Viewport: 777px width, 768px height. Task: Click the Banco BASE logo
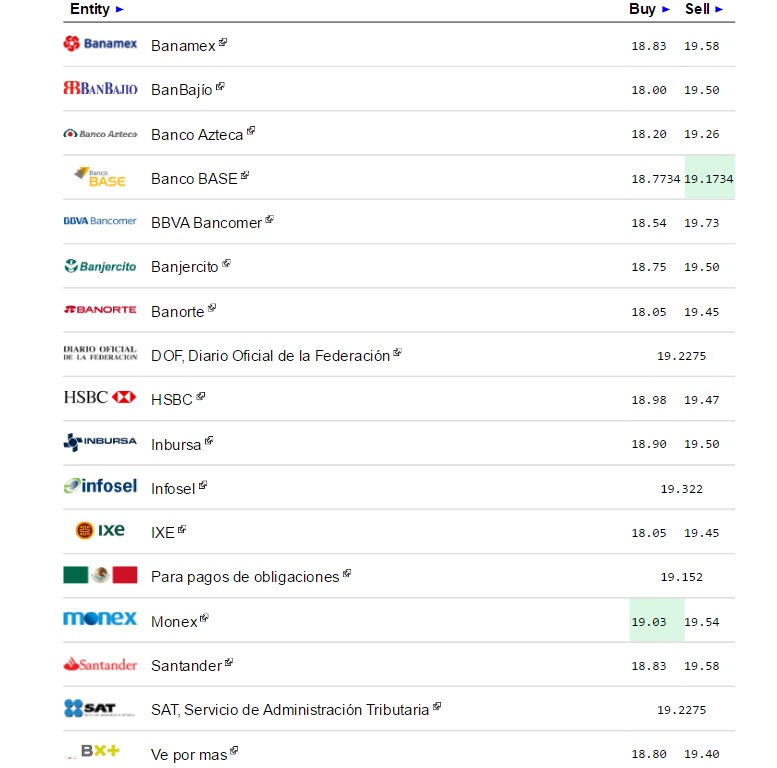click(100, 177)
